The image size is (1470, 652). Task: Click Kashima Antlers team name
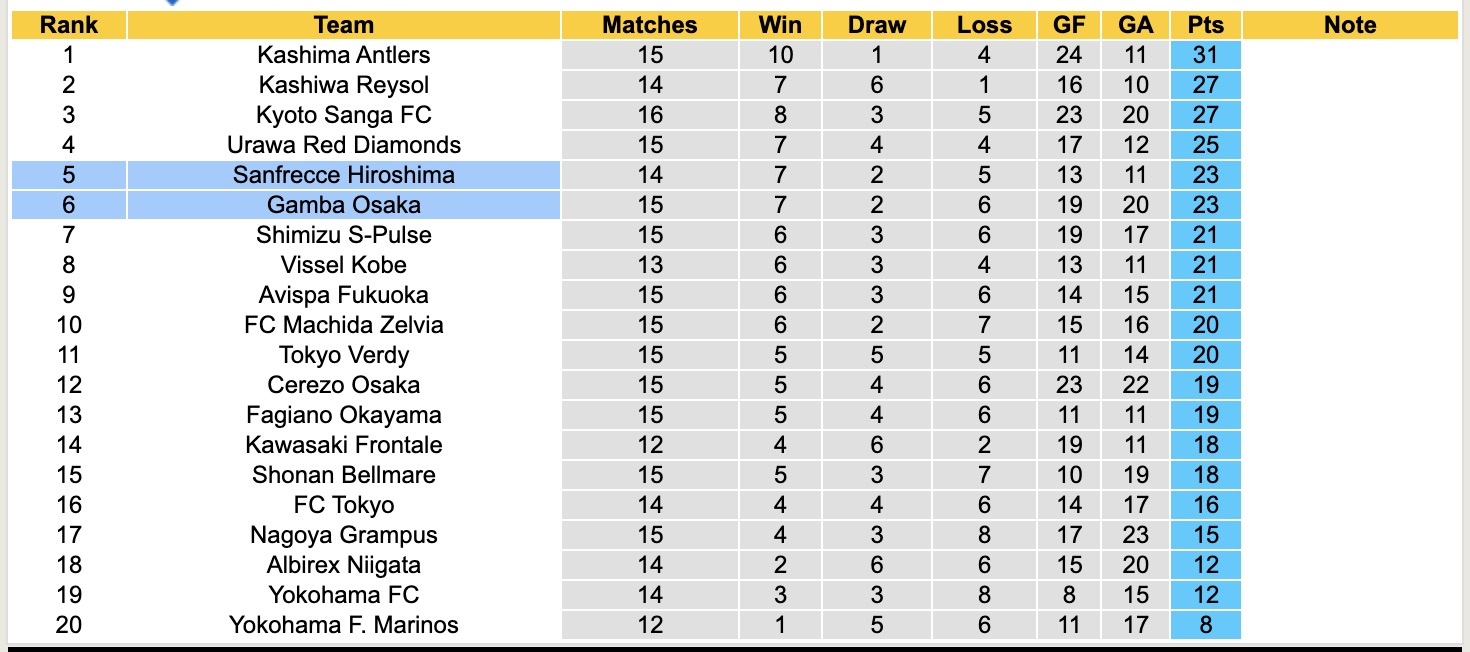coord(343,55)
